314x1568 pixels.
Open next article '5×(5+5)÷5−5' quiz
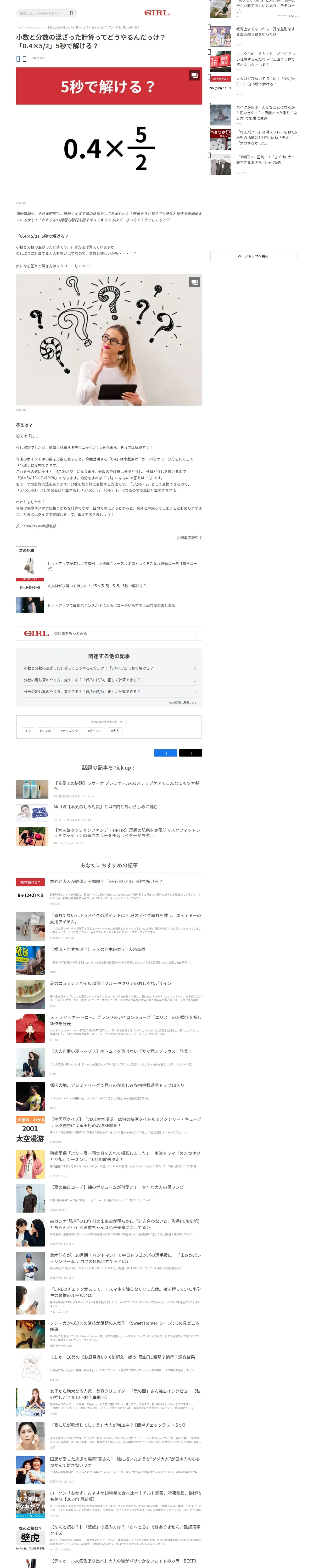click(109, 586)
